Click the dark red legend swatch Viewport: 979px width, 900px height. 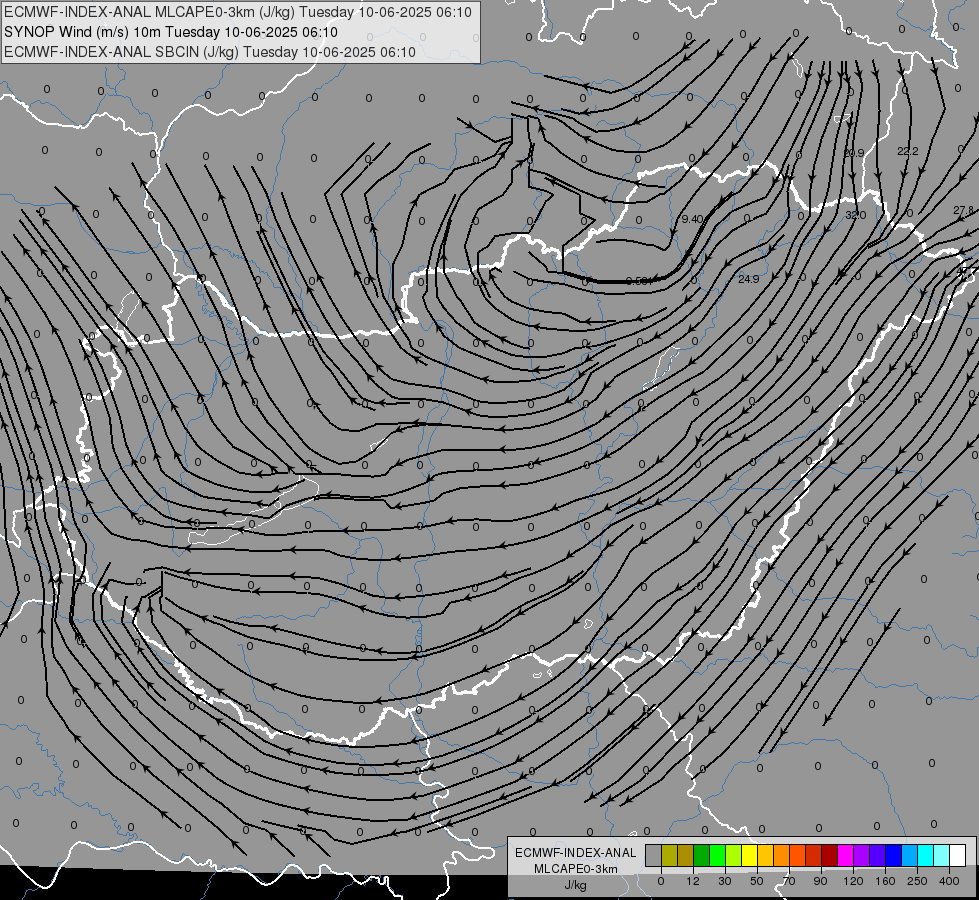(x=829, y=855)
